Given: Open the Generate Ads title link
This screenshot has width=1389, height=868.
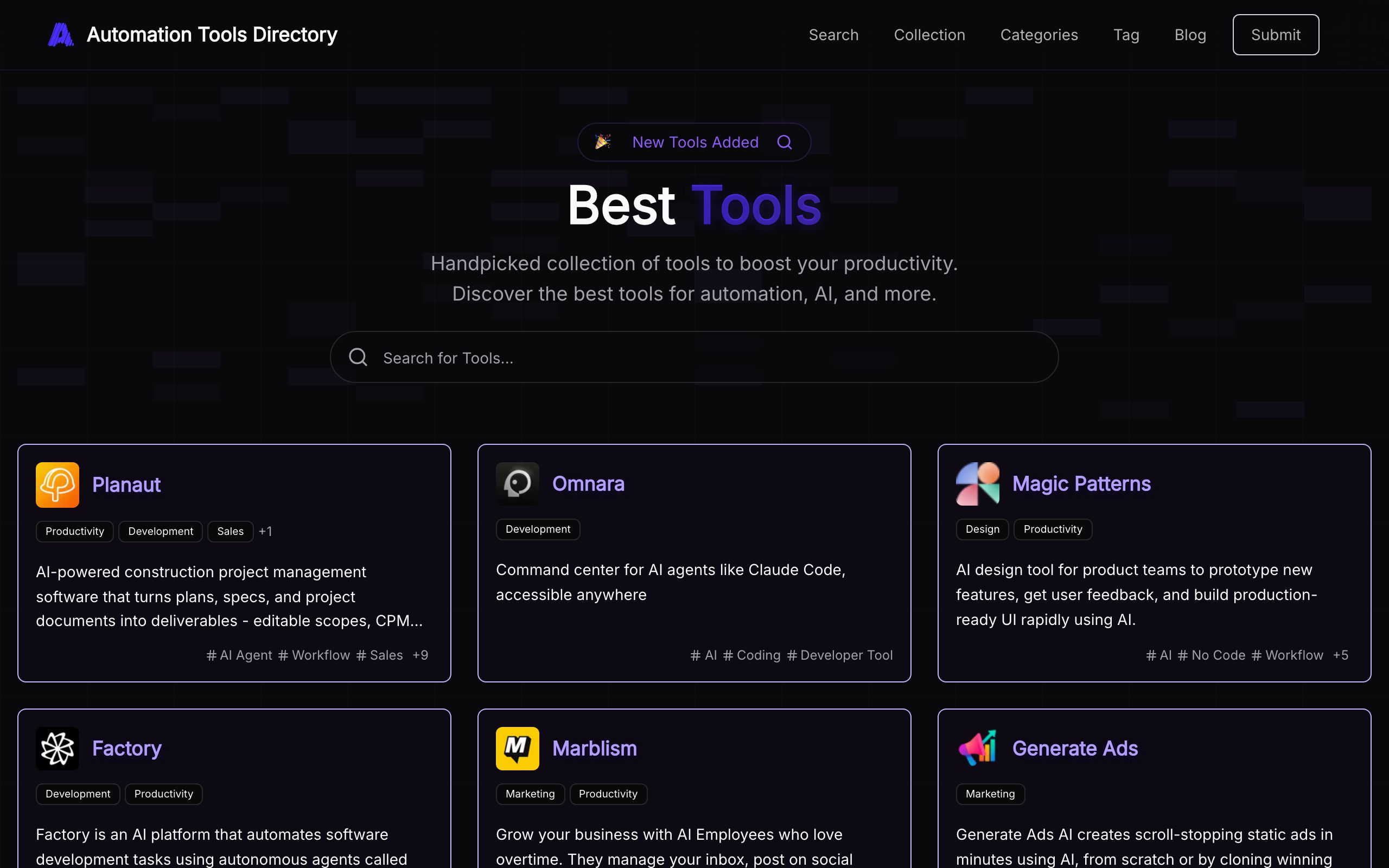Looking at the screenshot, I should 1075,749.
